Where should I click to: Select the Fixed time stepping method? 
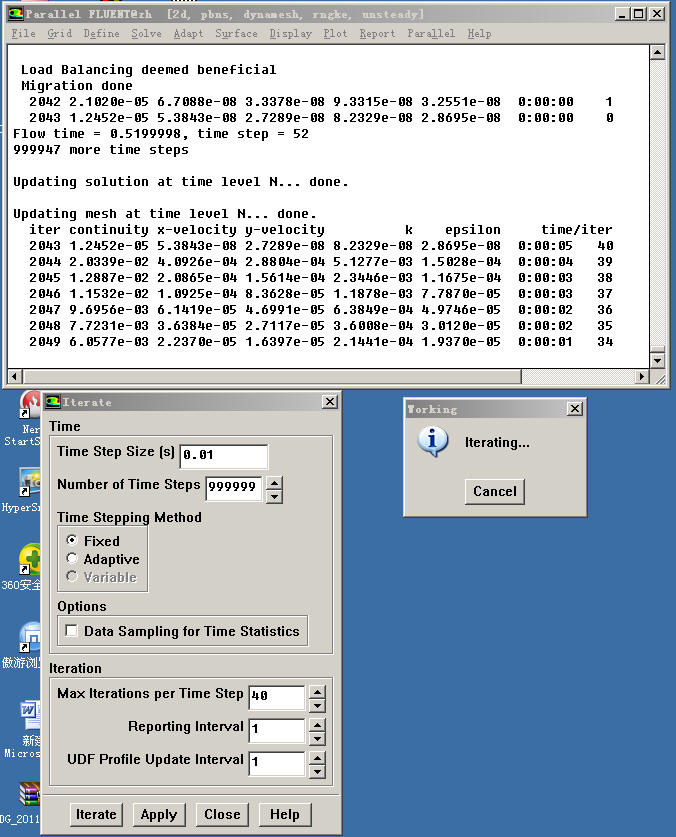[72, 541]
